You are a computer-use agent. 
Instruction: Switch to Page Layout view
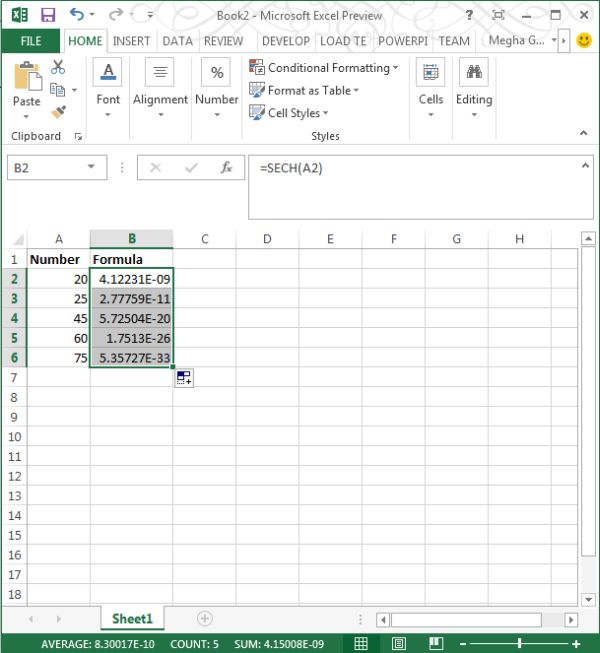(x=398, y=644)
